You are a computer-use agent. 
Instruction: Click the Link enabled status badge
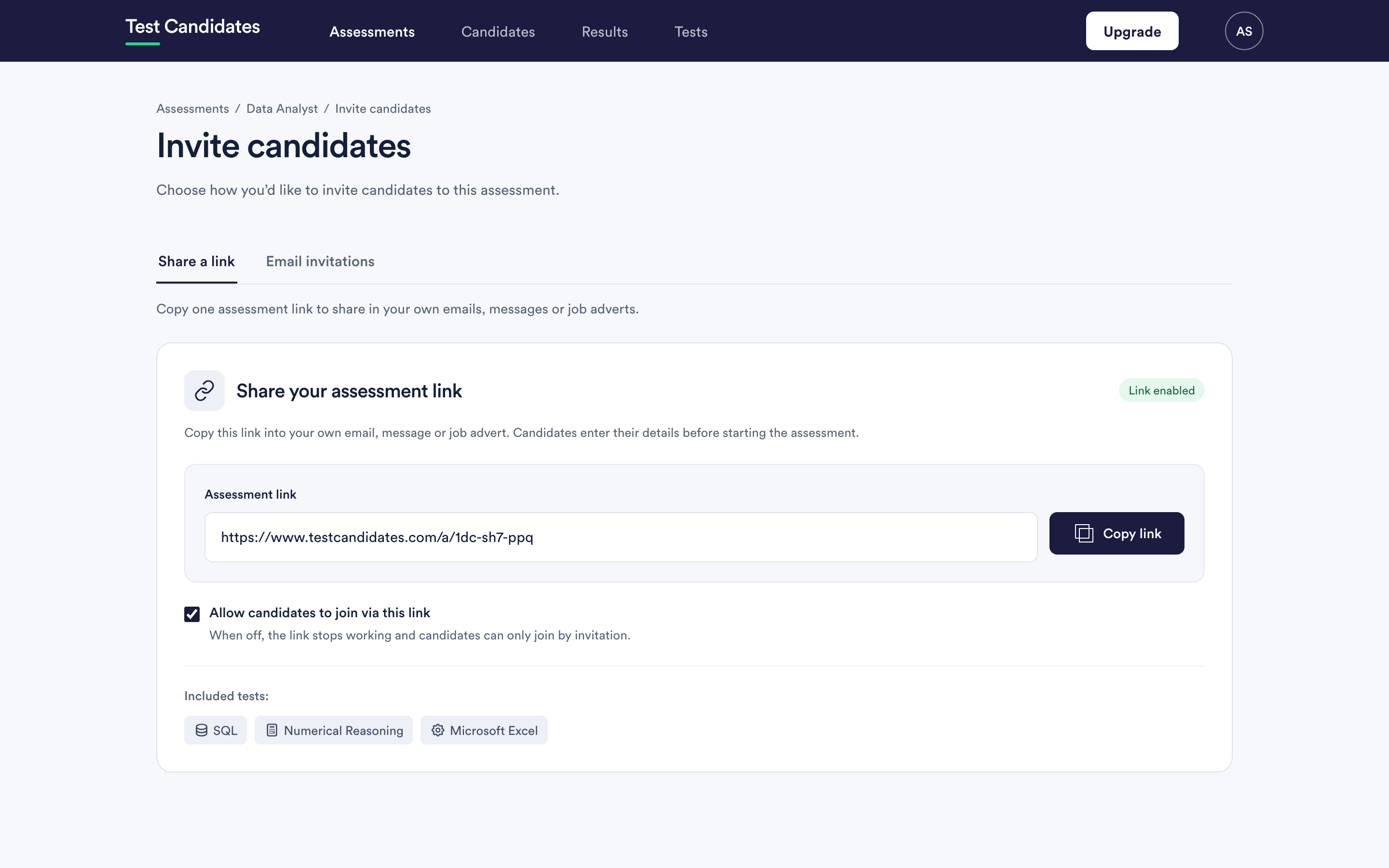(1161, 391)
